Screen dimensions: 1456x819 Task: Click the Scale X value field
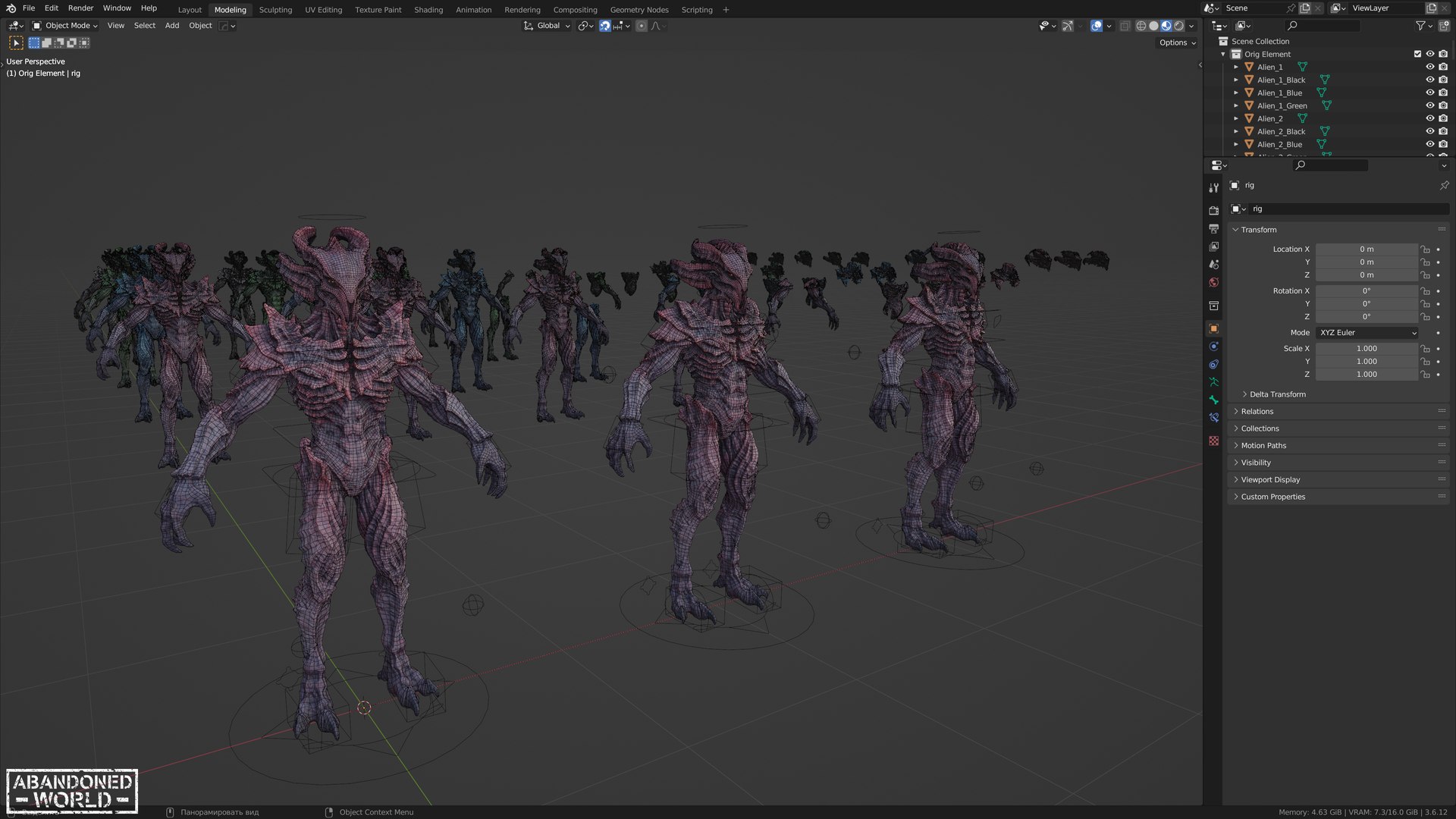pyautogui.click(x=1367, y=349)
